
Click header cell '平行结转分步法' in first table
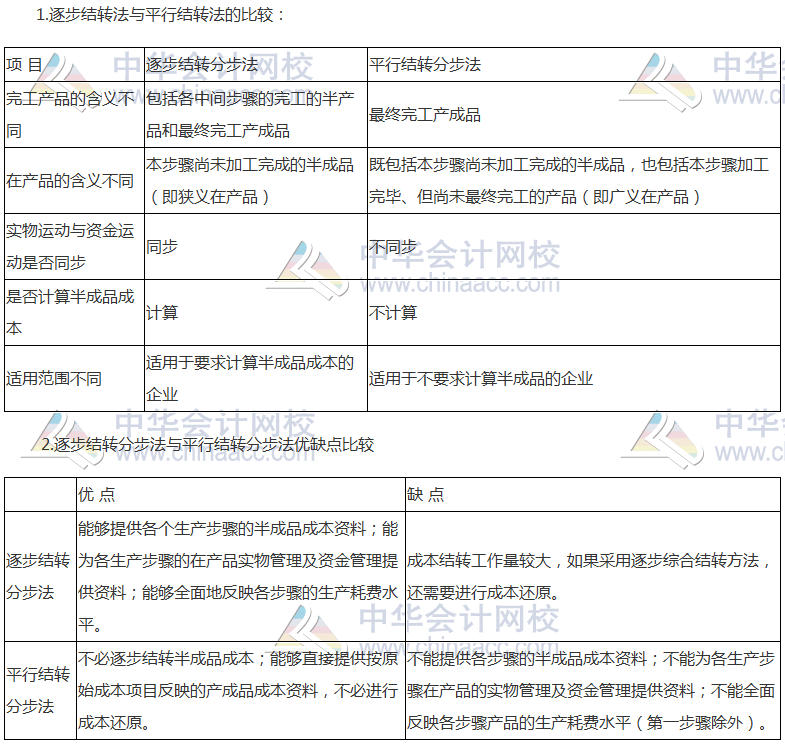click(x=574, y=65)
